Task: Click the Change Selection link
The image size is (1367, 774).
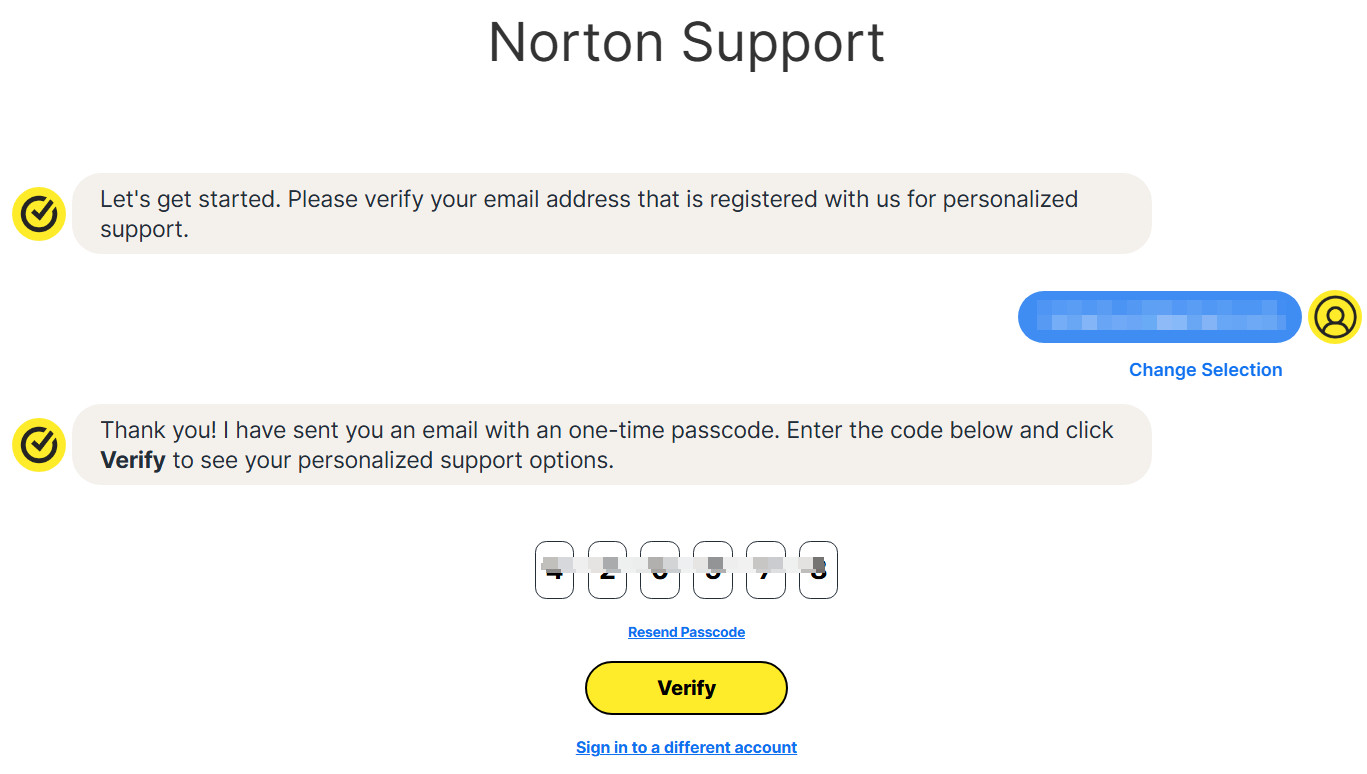Action: coord(1205,370)
